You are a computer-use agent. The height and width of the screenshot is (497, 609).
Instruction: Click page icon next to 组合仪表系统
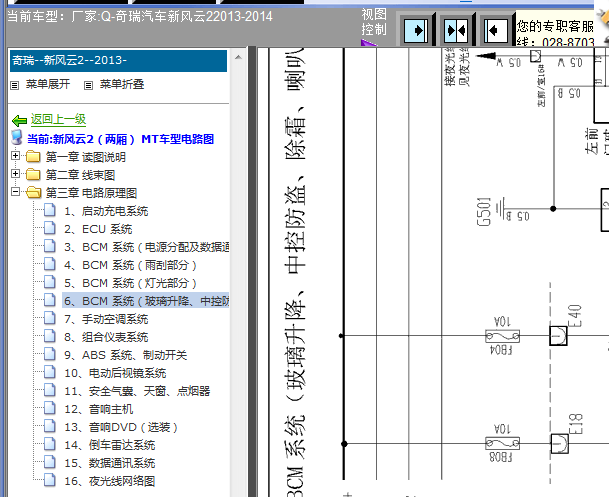(50, 336)
